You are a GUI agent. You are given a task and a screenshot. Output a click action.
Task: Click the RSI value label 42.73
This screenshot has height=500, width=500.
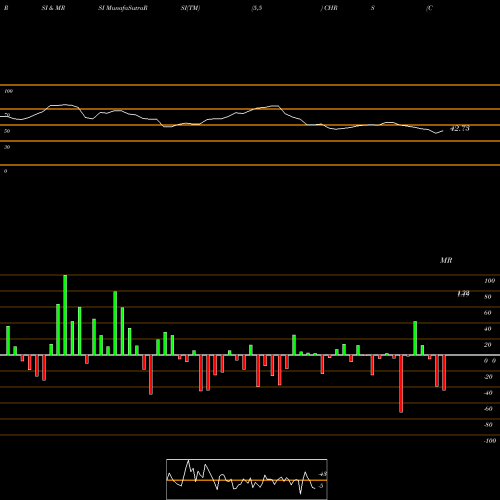click(460, 128)
